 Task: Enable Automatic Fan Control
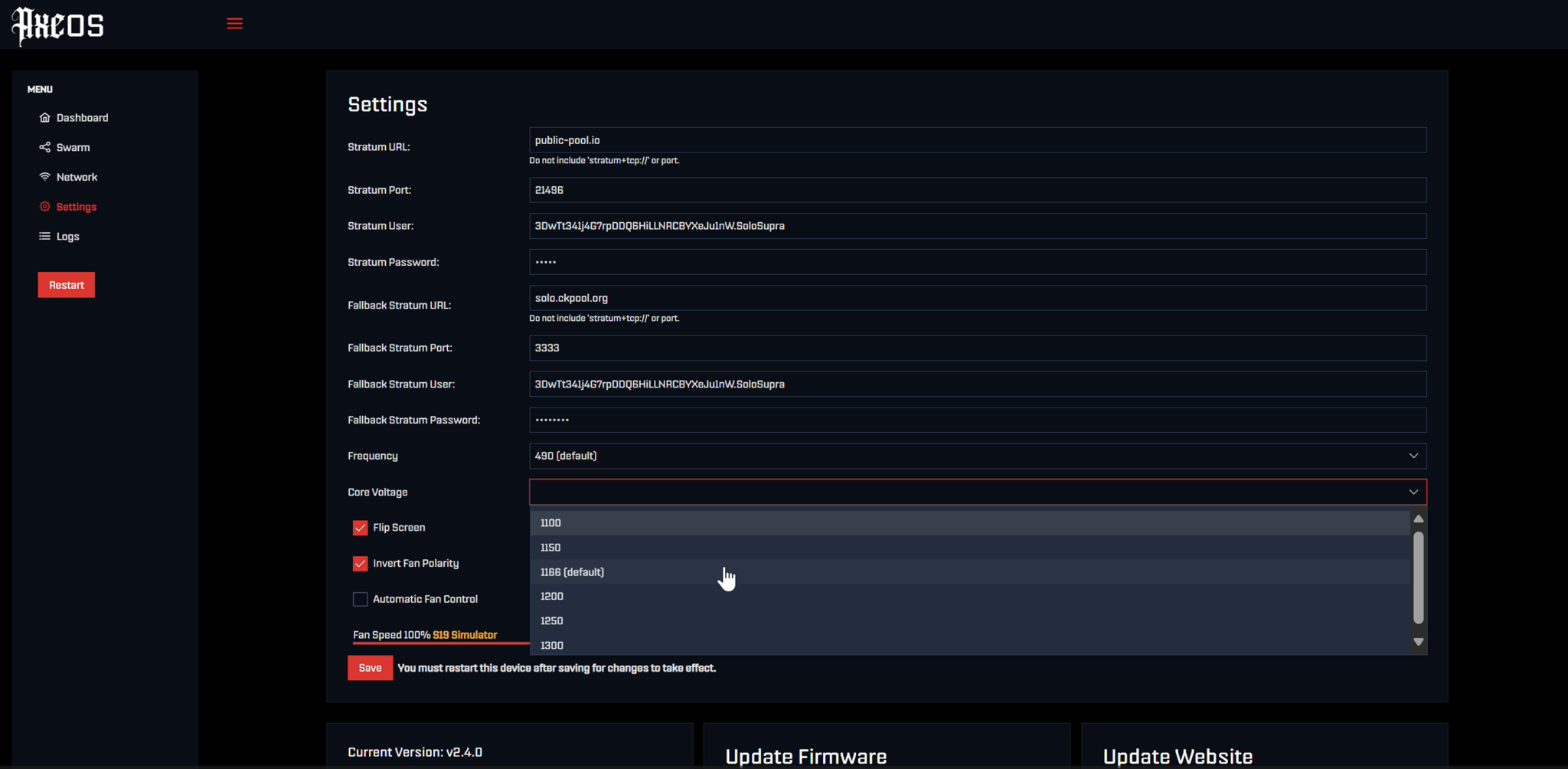pyautogui.click(x=360, y=599)
